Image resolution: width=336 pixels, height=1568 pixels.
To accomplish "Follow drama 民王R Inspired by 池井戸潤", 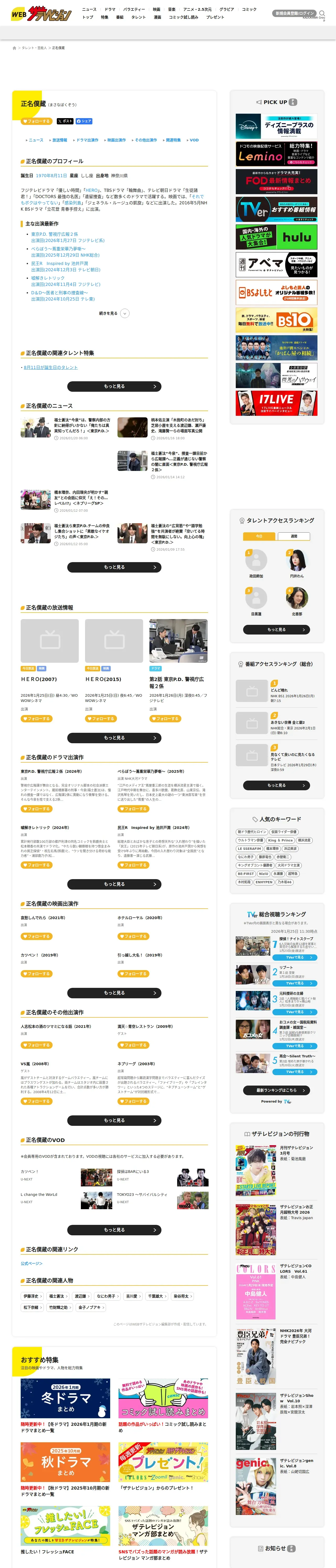I will pyautogui.click(x=133, y=865).
